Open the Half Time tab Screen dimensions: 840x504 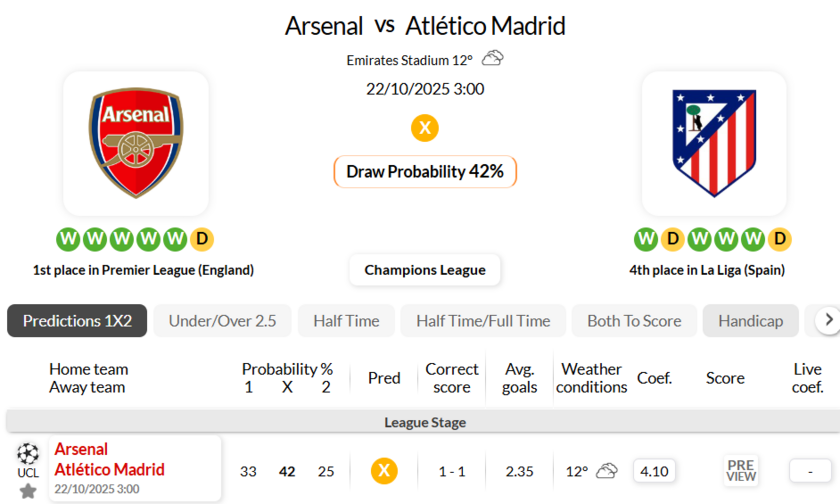tap(346, 321)
